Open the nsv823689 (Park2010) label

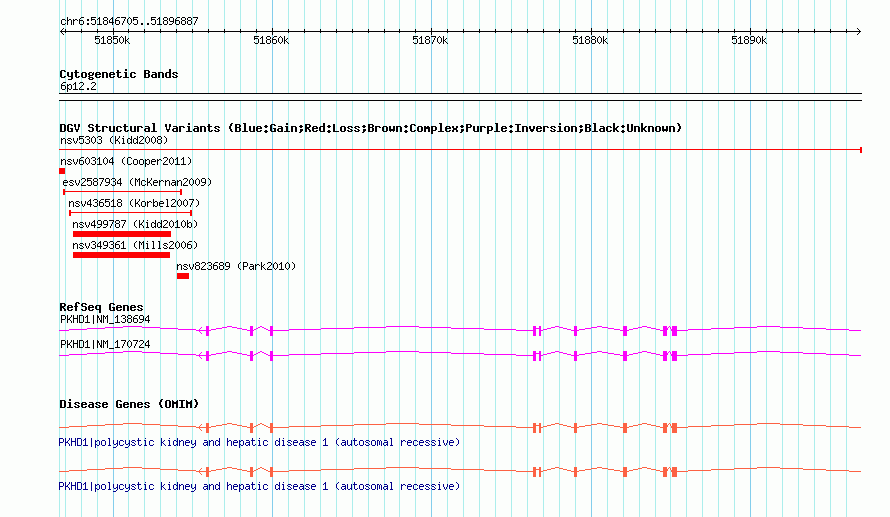pos(236,266)
